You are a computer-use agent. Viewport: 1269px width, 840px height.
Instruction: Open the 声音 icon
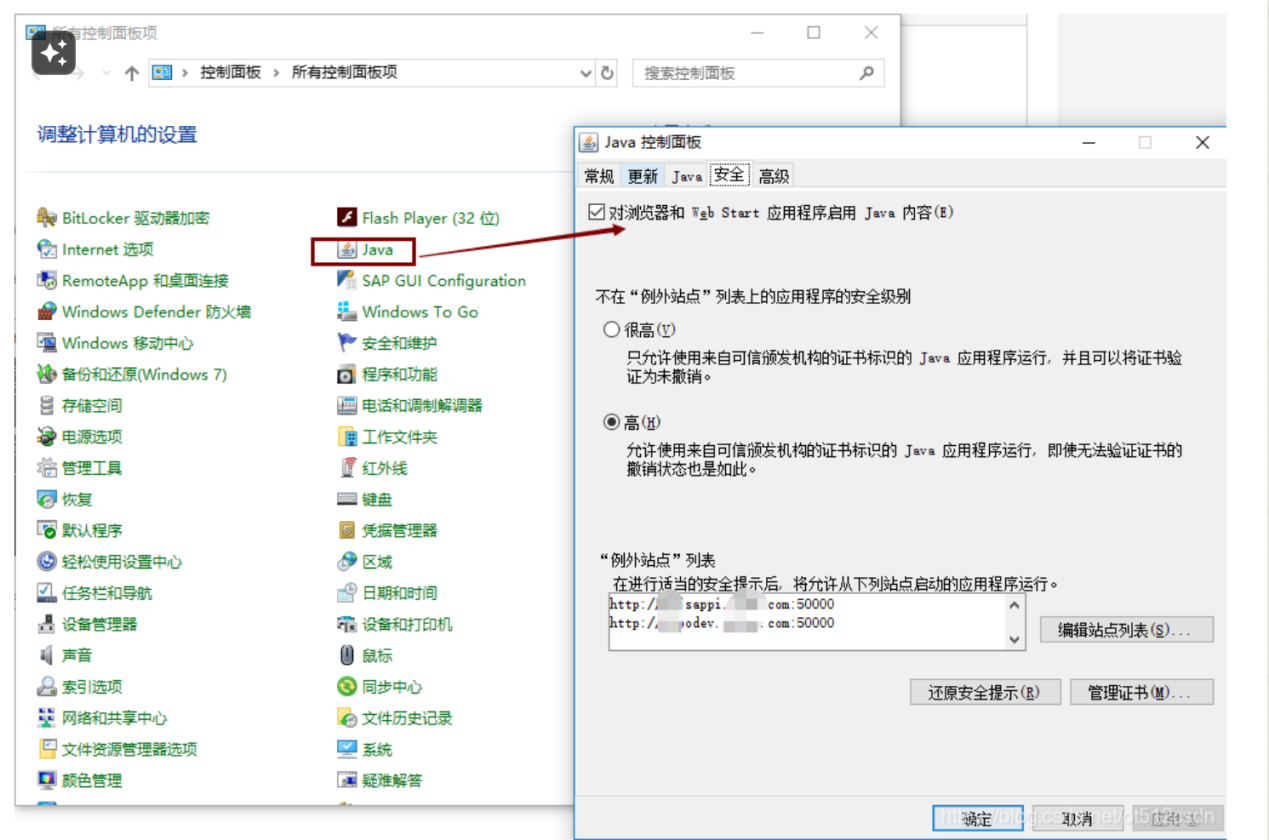[46, 655]
